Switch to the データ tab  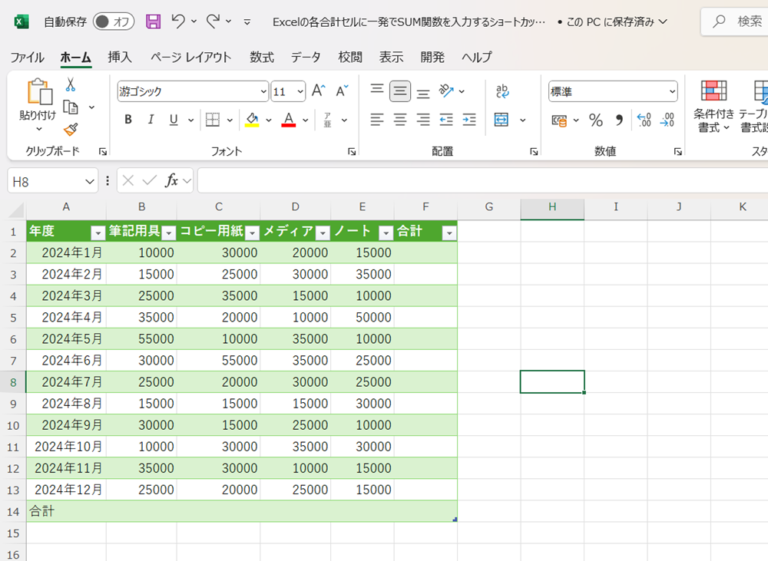pos(306,57)
